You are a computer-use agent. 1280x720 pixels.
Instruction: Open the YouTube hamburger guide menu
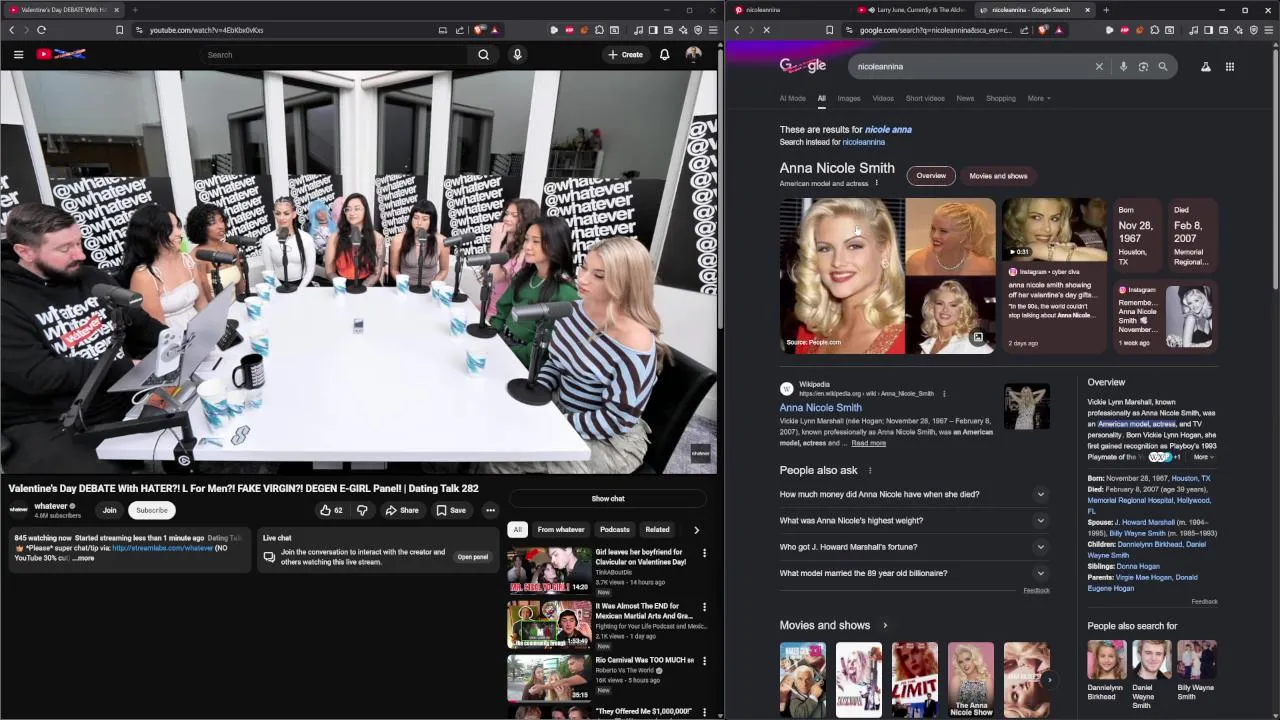[x=18, y=55]
